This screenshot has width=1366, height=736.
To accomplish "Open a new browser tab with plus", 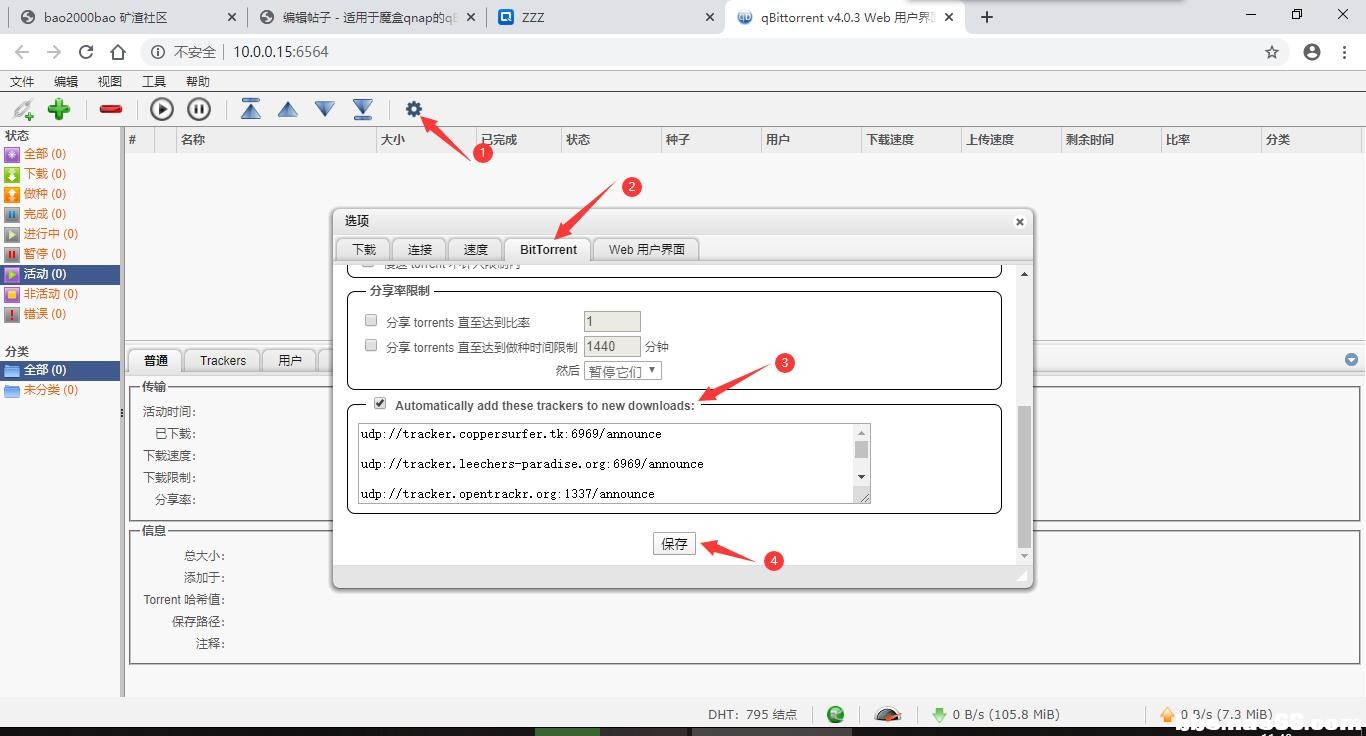I will [987, 17].
